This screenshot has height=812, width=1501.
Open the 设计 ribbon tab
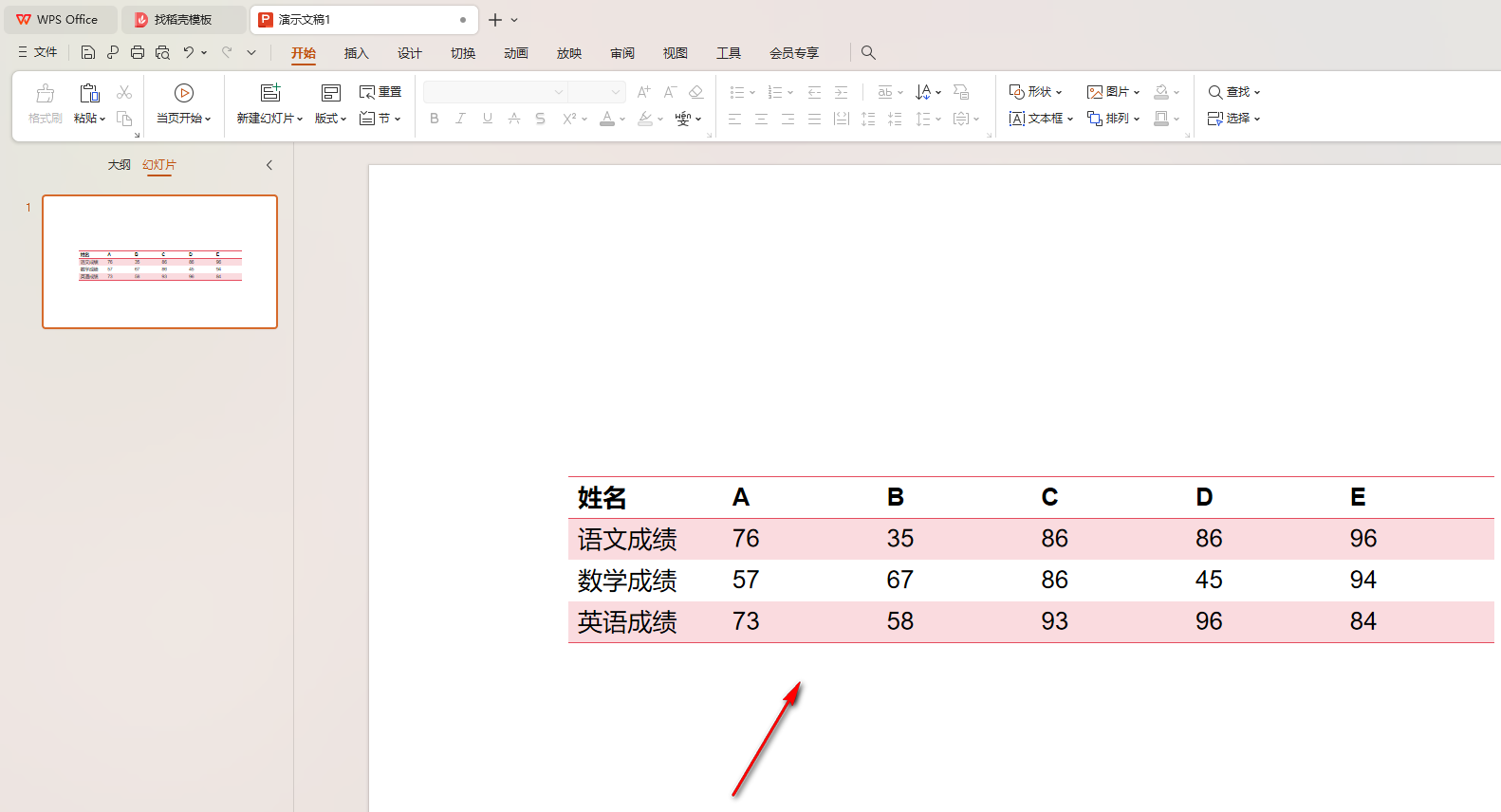(409, 53)
